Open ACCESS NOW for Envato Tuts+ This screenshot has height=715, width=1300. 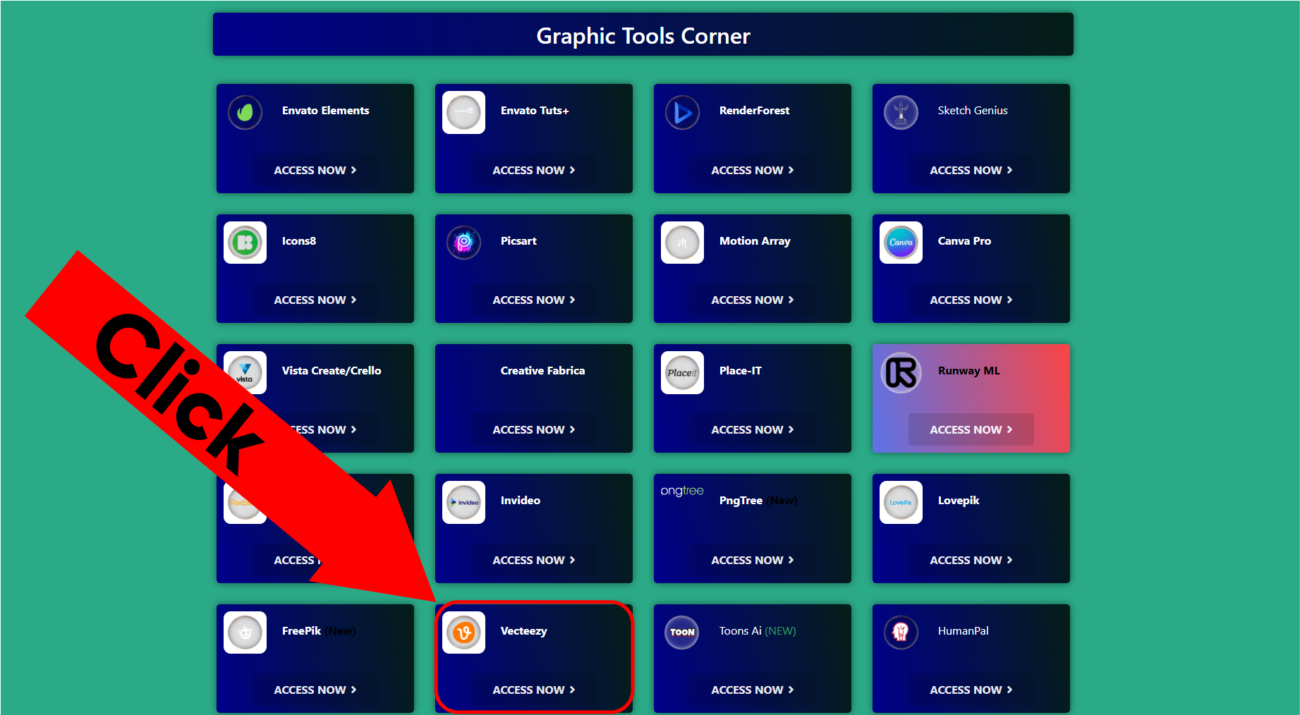pyautogui.click(x=534, y=170)
